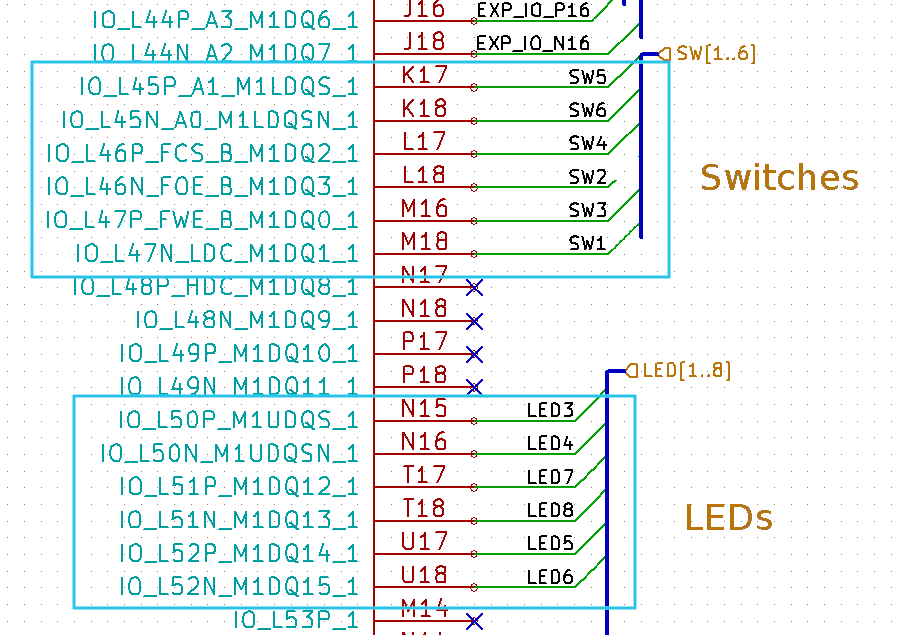Select the no-connect flag on pin P18
This screenshot has width=897, height=635.
(474, 386)
